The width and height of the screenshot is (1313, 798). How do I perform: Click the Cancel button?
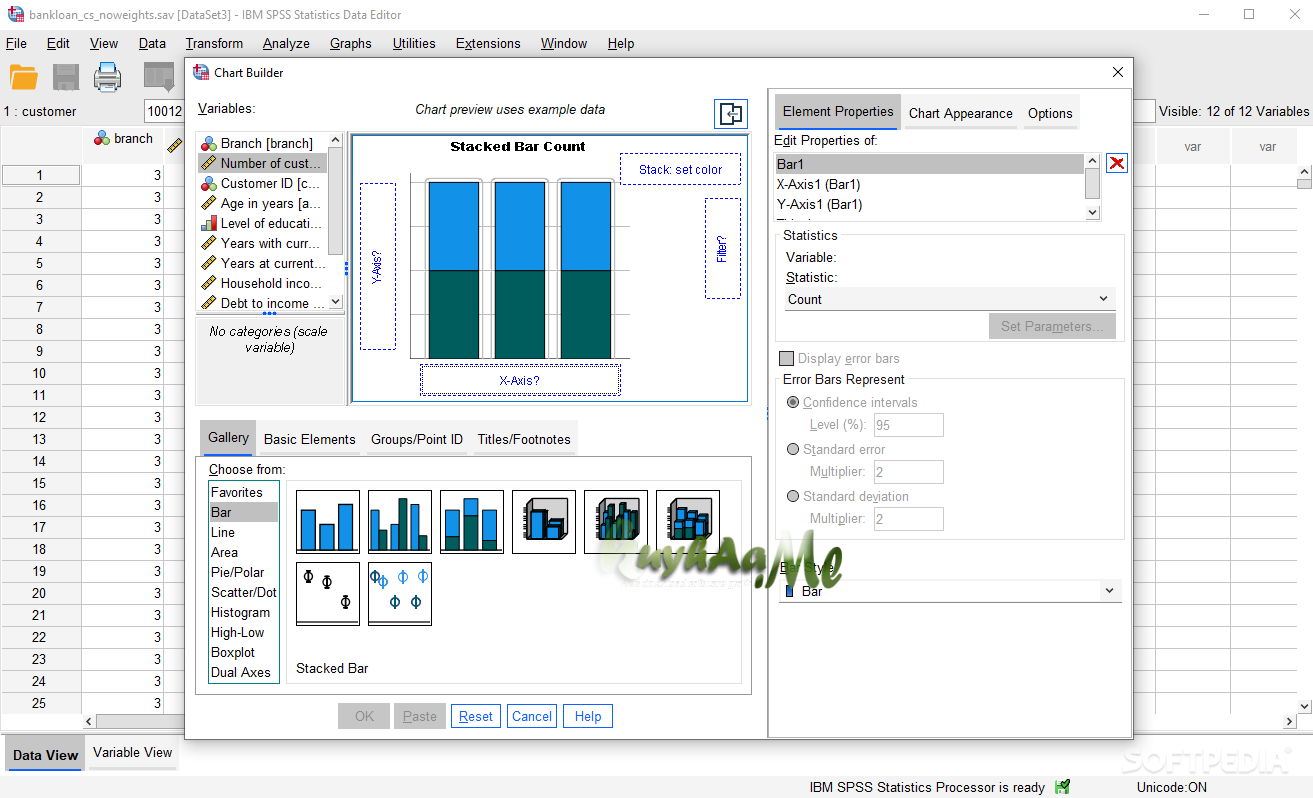[x=532, y=716]
